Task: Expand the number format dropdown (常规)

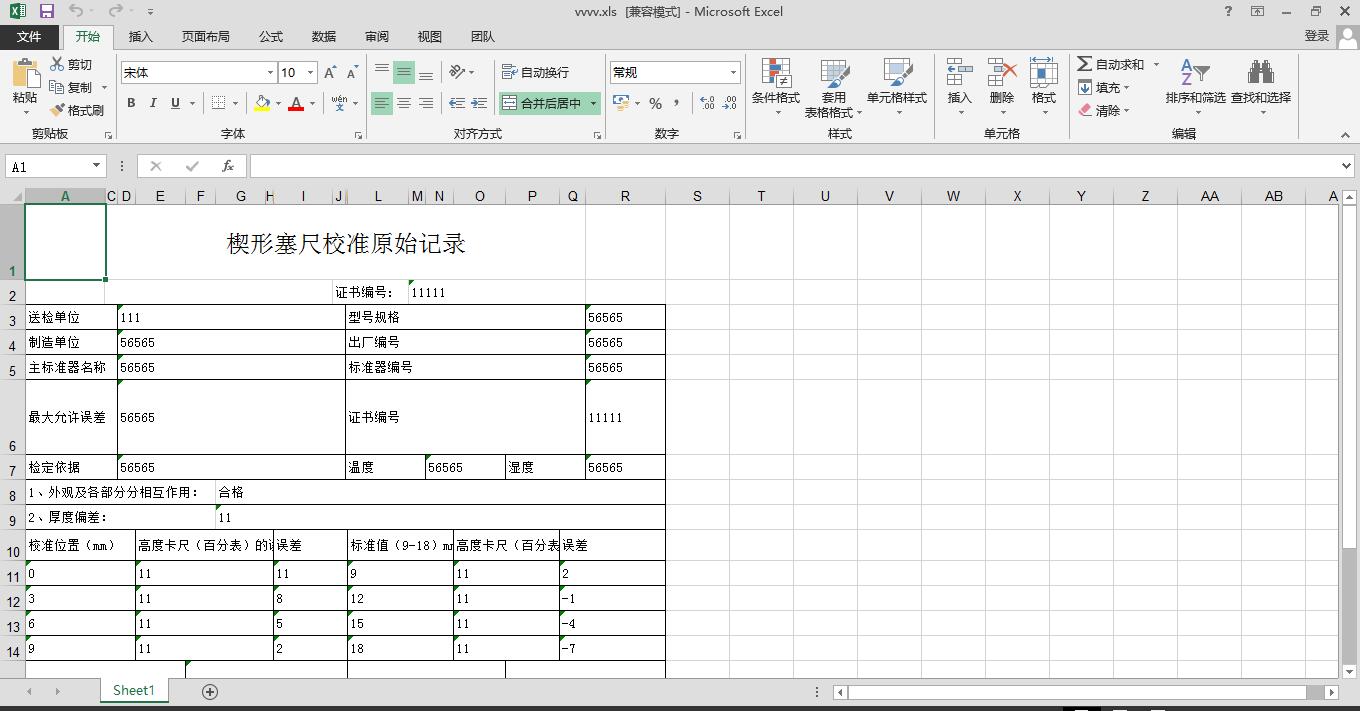Action: (733, 72)
